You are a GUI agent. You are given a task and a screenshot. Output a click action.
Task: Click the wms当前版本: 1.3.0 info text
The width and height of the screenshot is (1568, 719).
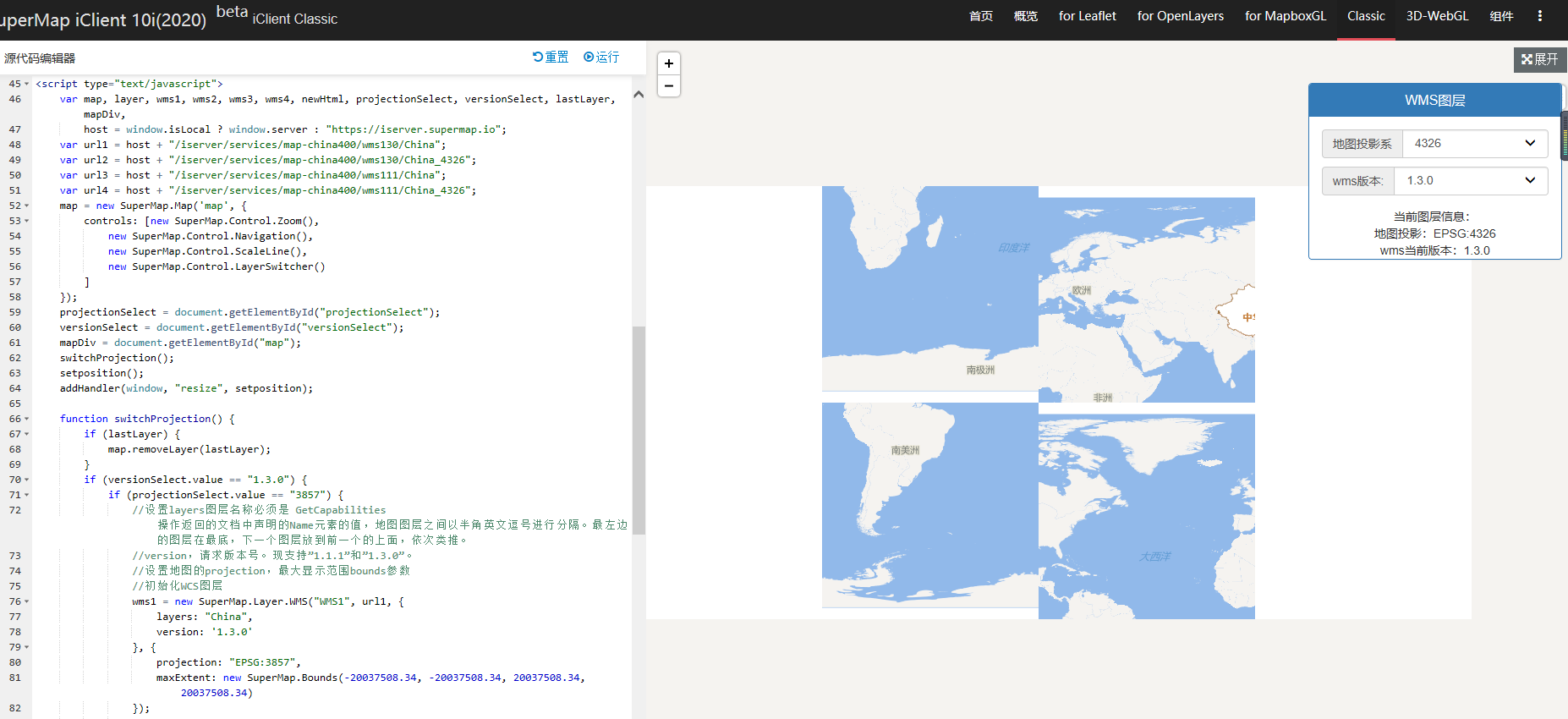click(1434, 250)
